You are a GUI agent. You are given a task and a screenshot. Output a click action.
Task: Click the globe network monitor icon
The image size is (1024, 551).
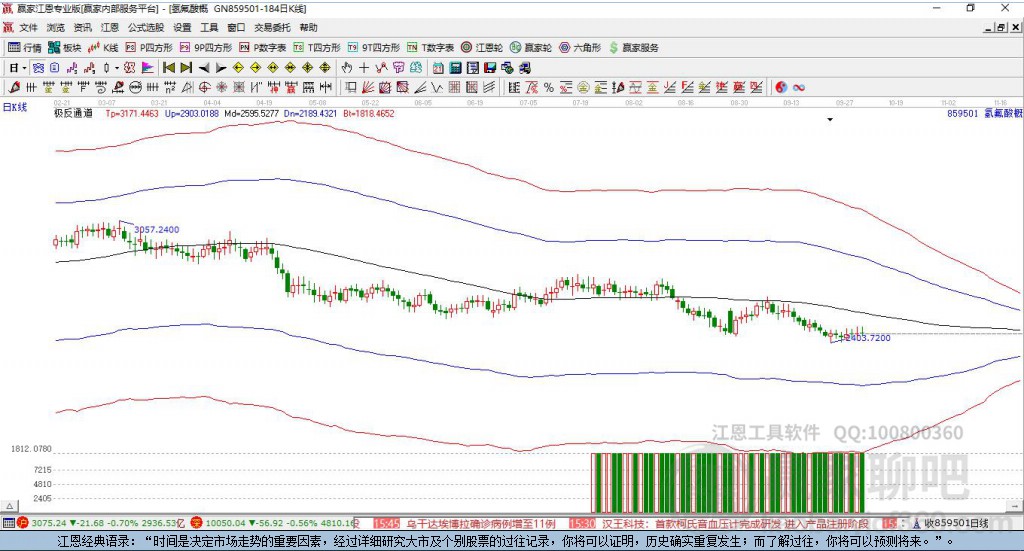coord(507,68)
